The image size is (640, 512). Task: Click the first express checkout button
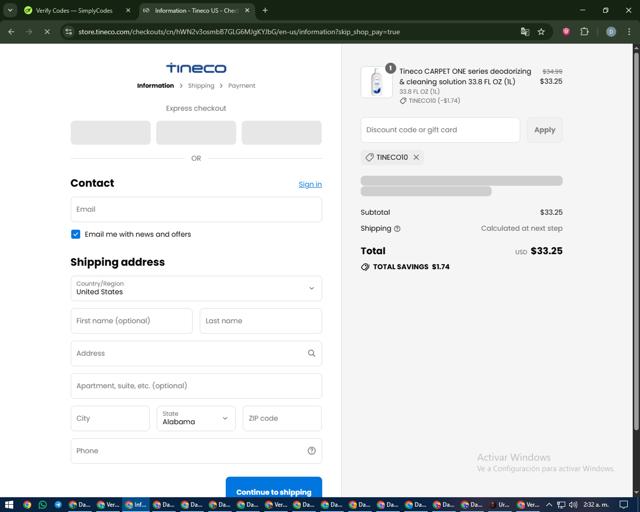[x=111, y=133]
